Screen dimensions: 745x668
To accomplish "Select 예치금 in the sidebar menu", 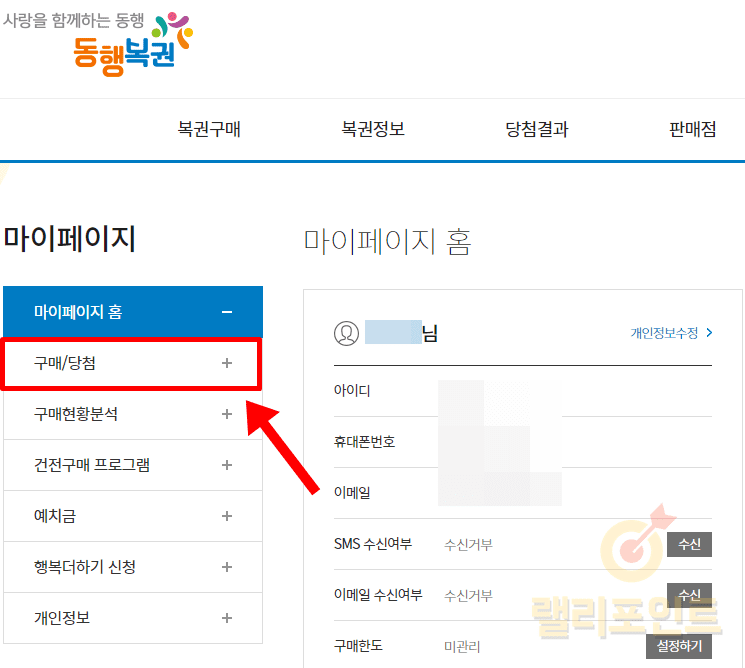I will [x=55, y=516].
